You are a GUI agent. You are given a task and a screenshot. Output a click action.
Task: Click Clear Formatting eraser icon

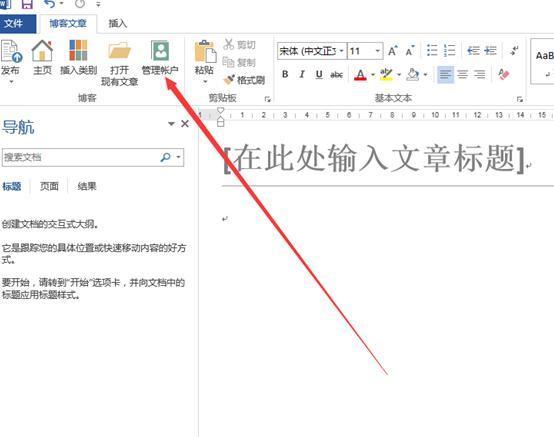(503, 74)
